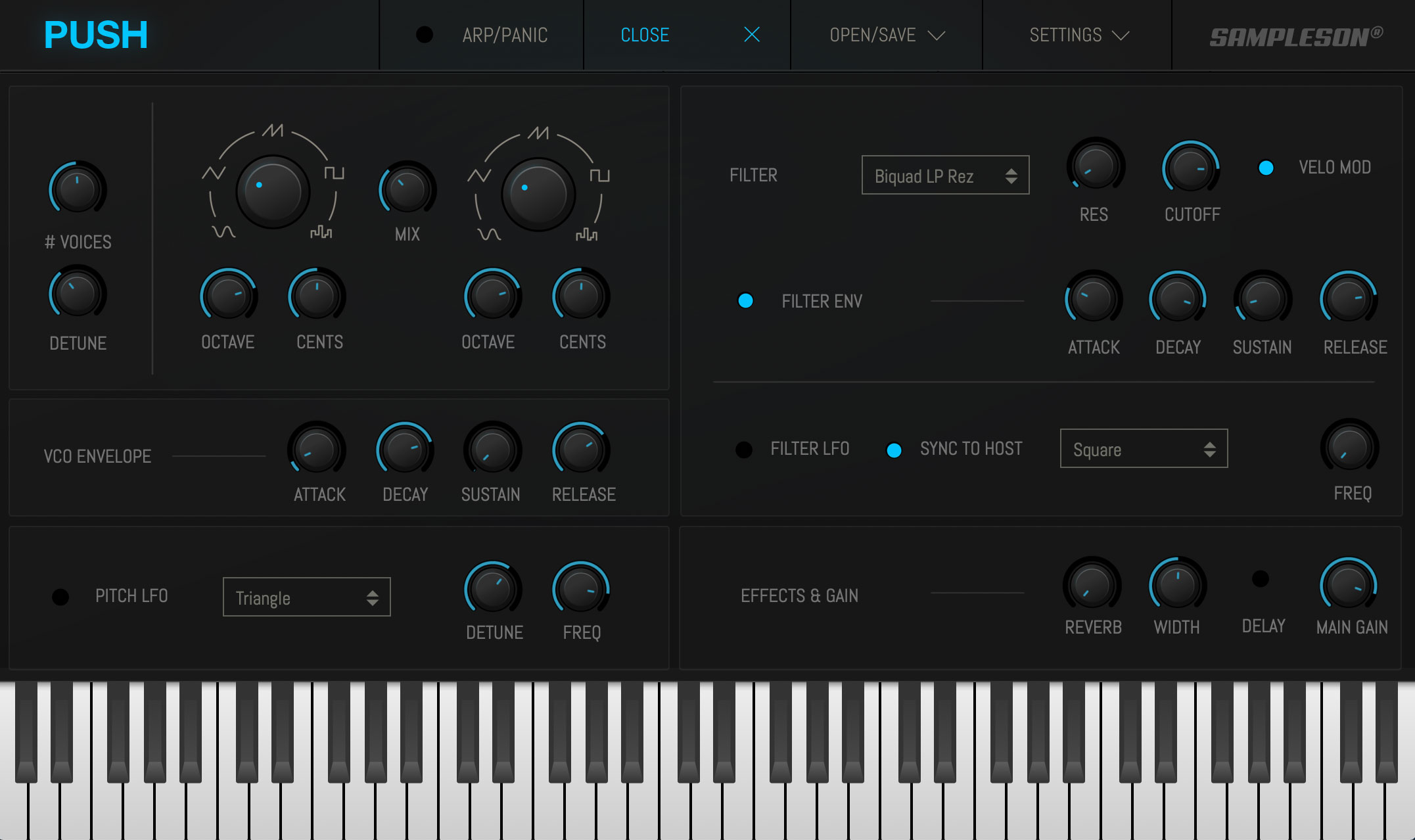Click the MAIN GAIN knob
This screenshot has width=1415, height=840.
[1349, 585]
